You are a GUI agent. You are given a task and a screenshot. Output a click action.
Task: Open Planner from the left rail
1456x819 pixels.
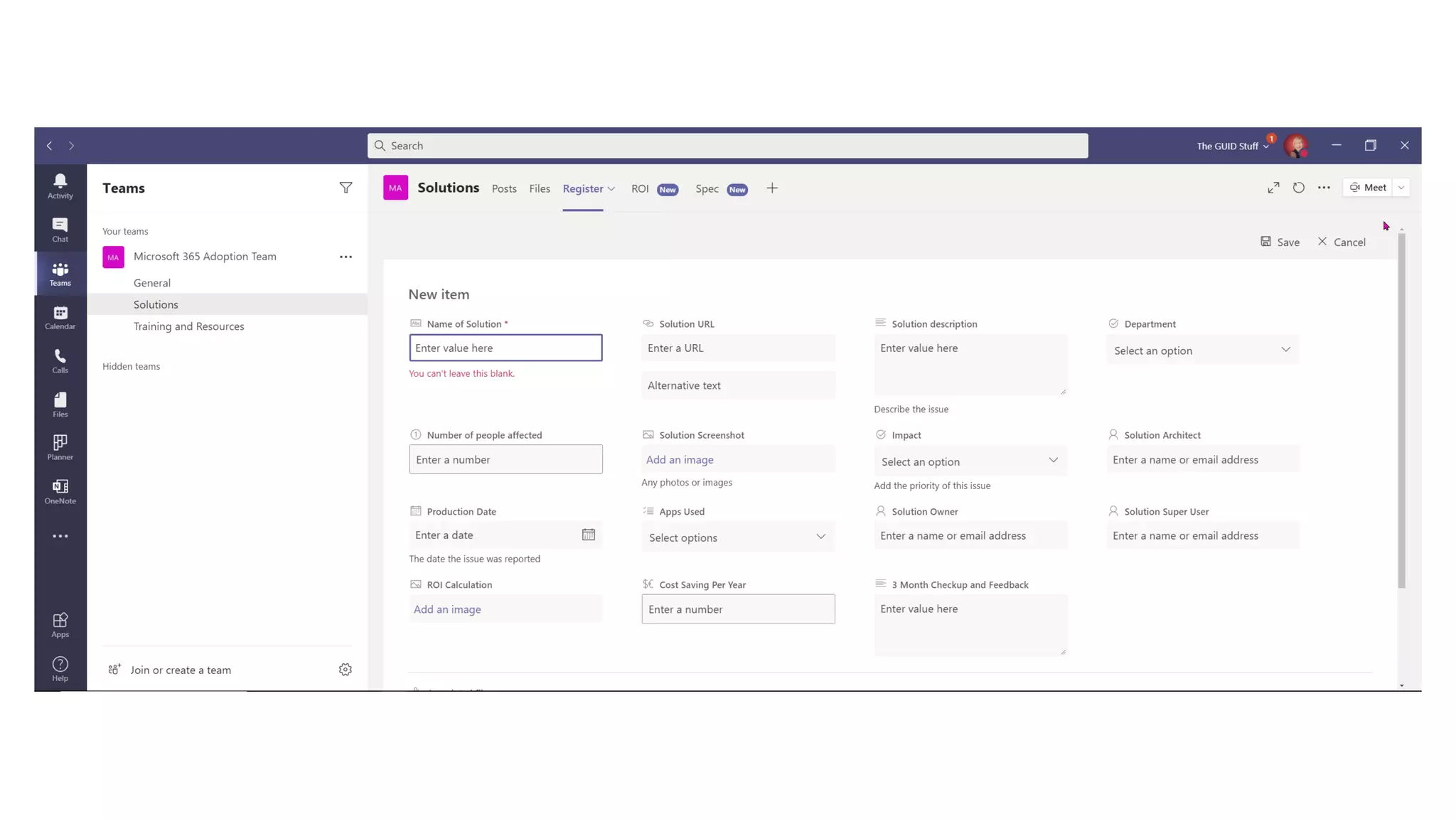click(x=60, y=447)
